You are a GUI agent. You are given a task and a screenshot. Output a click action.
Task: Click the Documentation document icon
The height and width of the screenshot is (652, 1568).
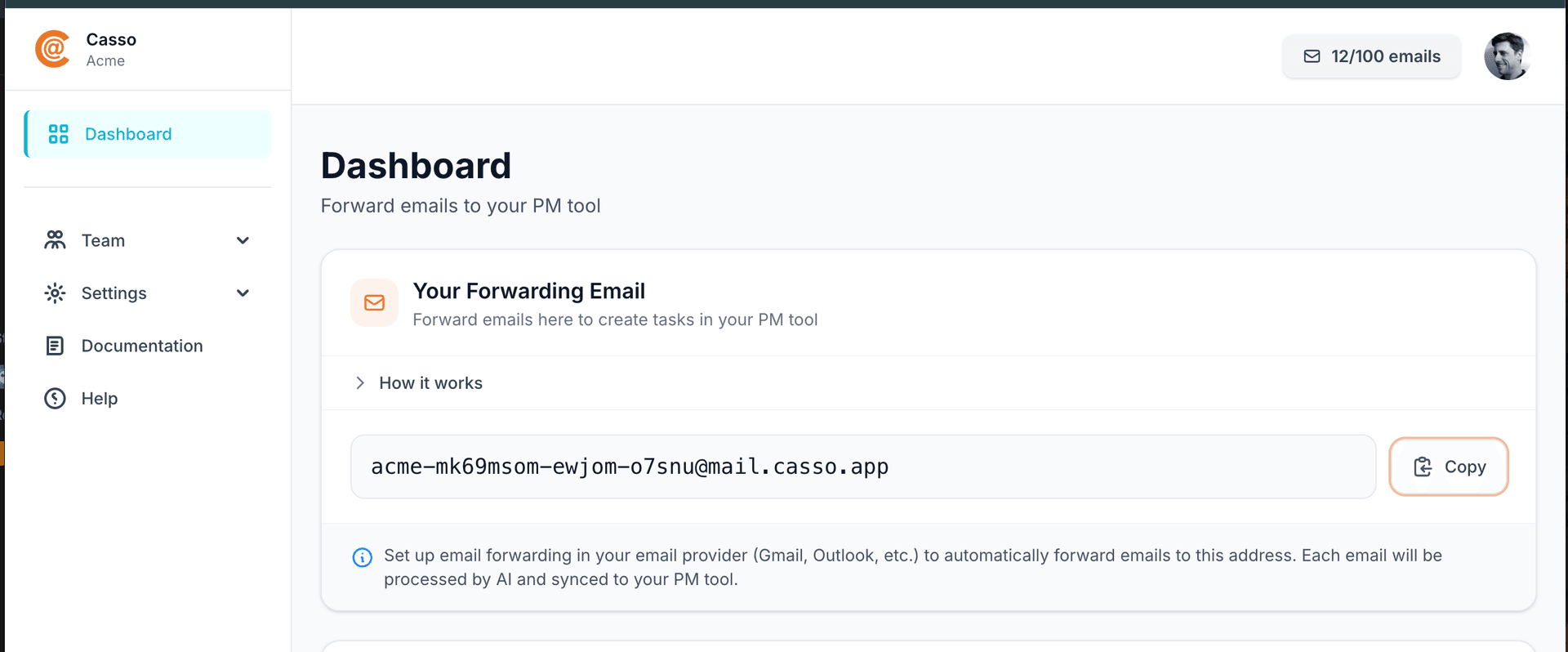[55, 346]
